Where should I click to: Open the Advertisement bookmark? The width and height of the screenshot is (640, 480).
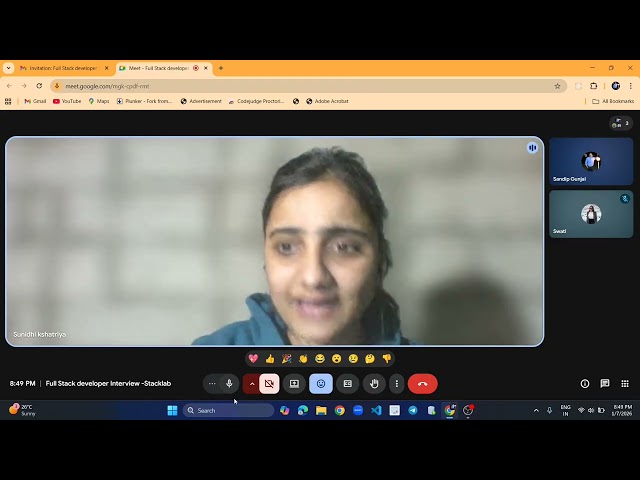pos(201,101)
